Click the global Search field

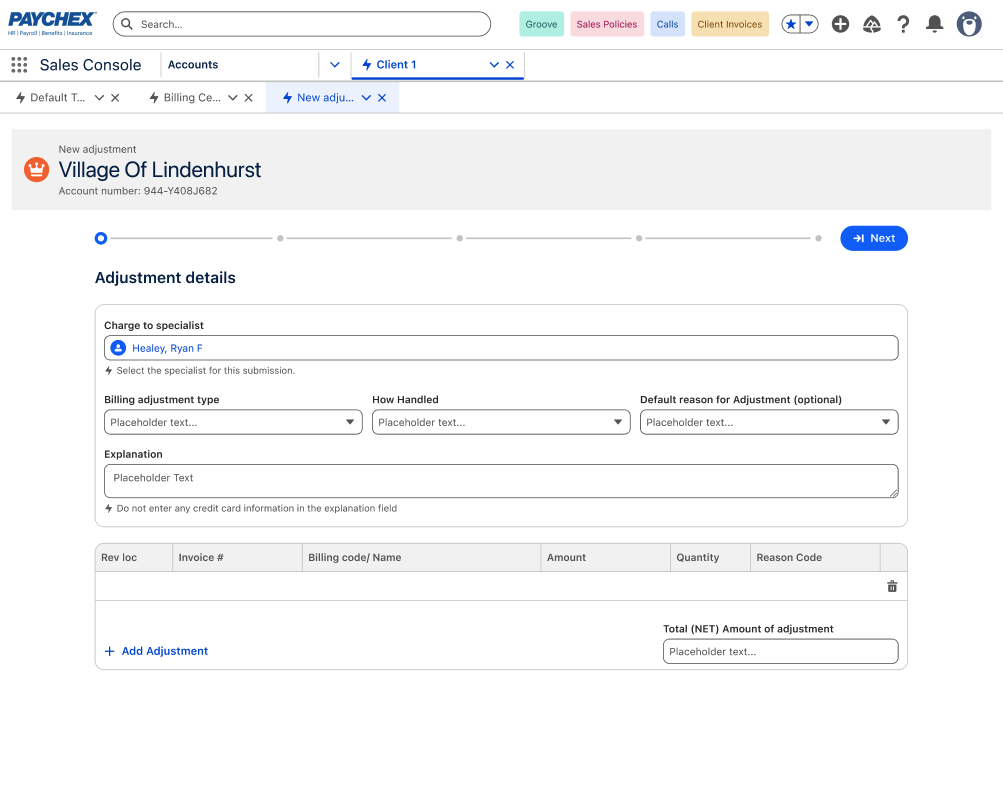click(302, 24)
